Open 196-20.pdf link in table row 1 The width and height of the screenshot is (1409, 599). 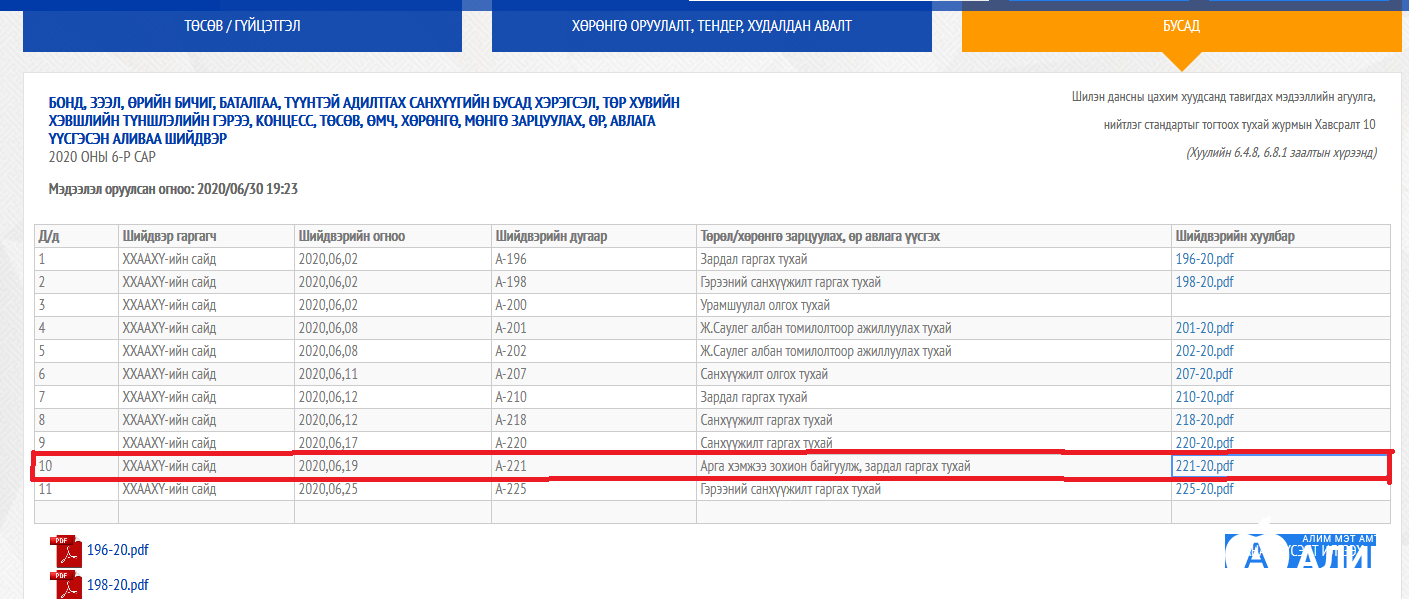tap(1205, 260)
